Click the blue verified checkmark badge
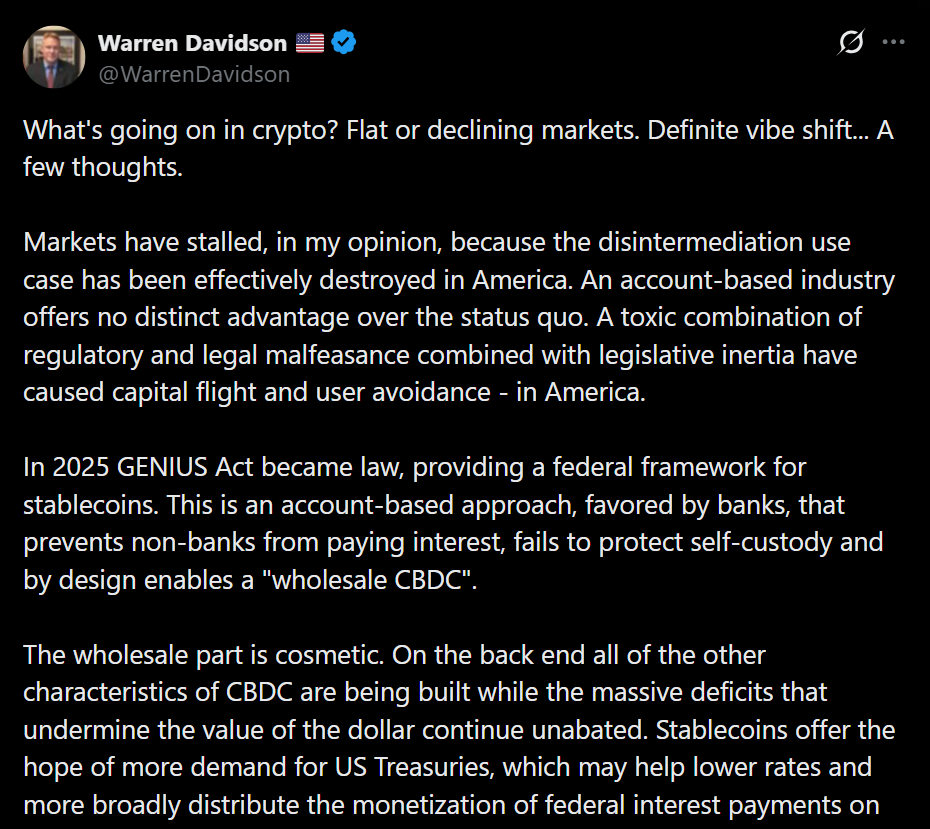The width and height of the screenshot is (930, 829). click(345, 43)
